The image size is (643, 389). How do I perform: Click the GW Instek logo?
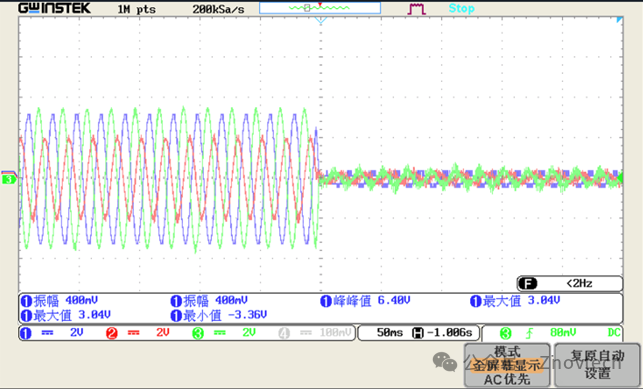click(x=54, y=8)
